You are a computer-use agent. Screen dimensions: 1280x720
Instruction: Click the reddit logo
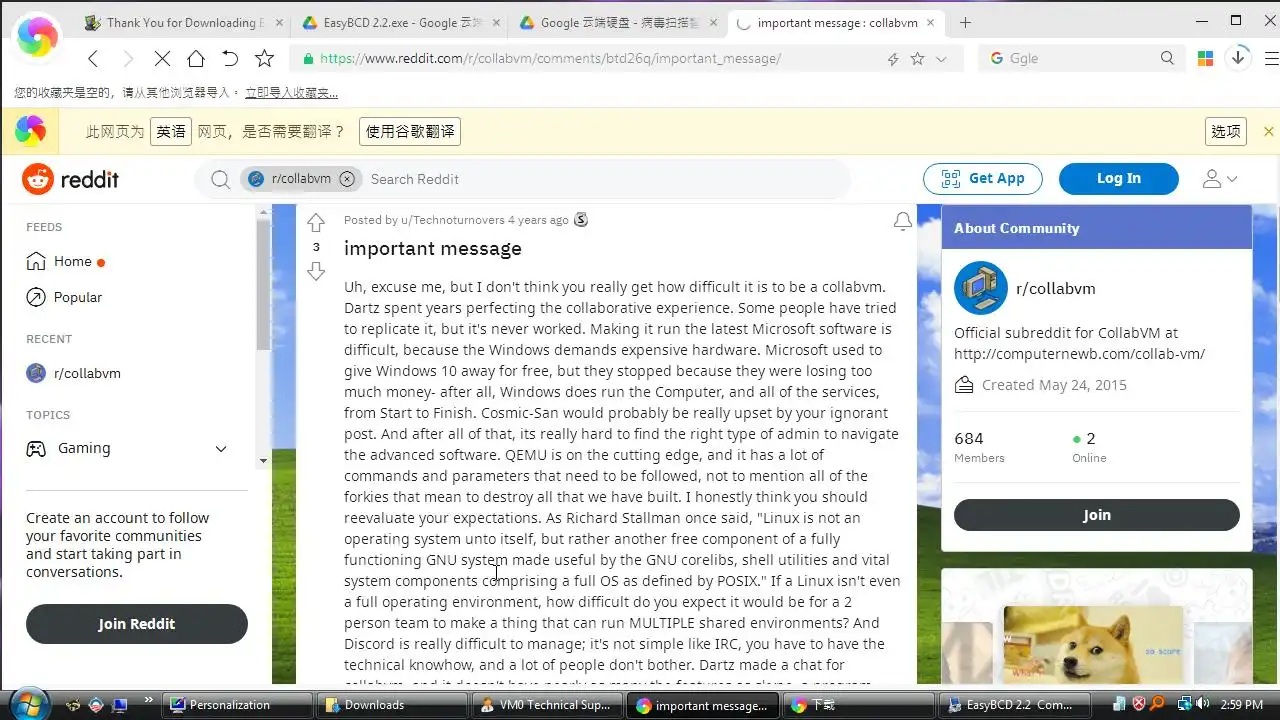pyautogui.click(x=71, y=179)
